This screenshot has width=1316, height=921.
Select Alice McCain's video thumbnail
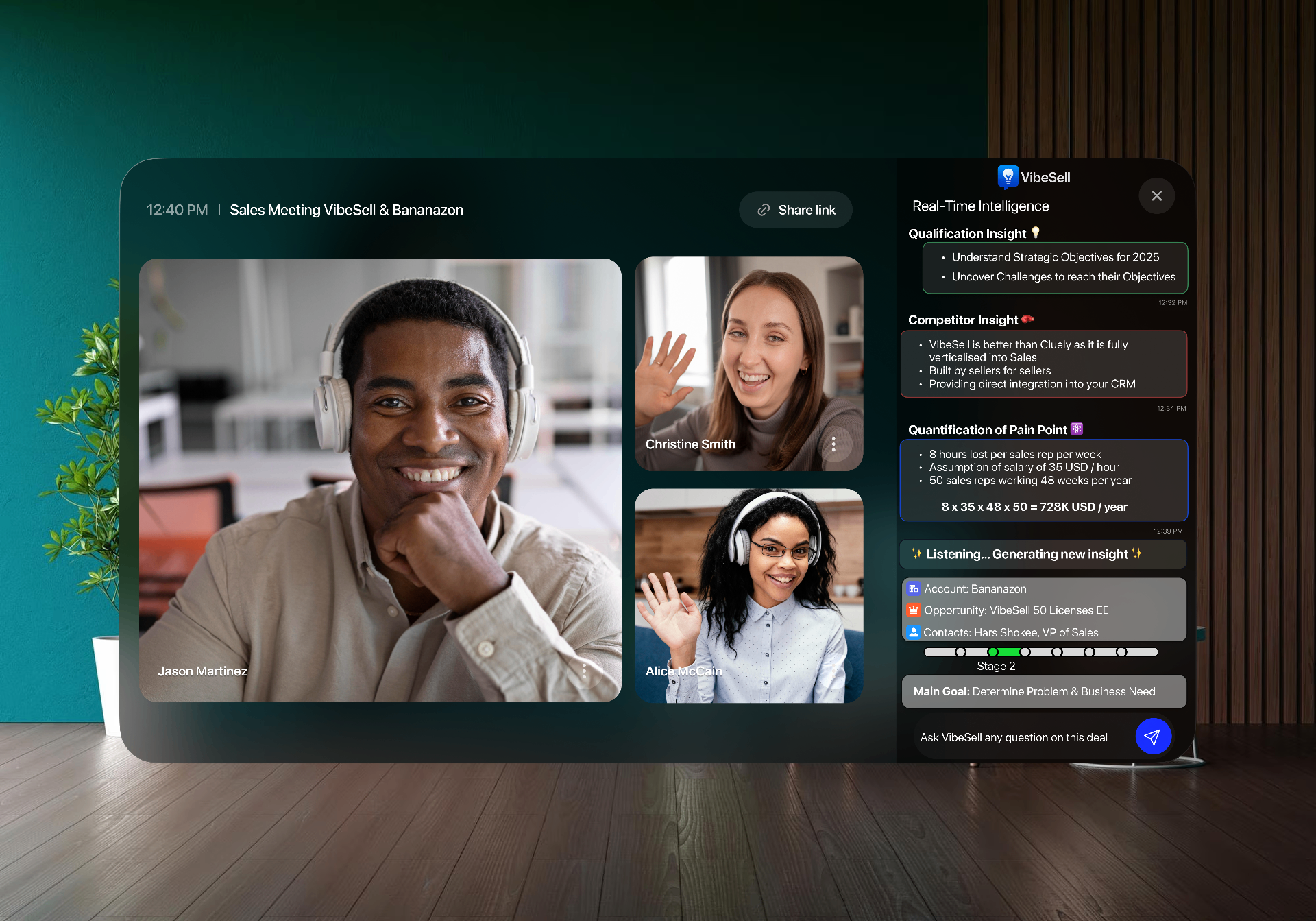pos(748,595)
